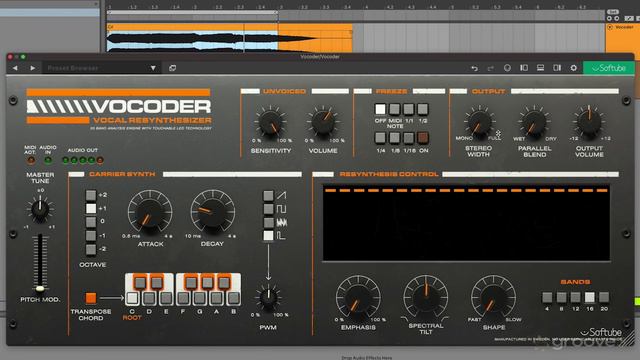
Task: Set octave to +1
Action: click(x=91, y=209)
